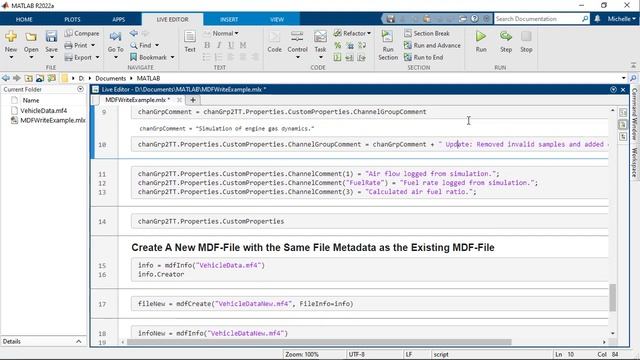640x360 pixels.
Task: Click the Step button
Action: point(506,41)
